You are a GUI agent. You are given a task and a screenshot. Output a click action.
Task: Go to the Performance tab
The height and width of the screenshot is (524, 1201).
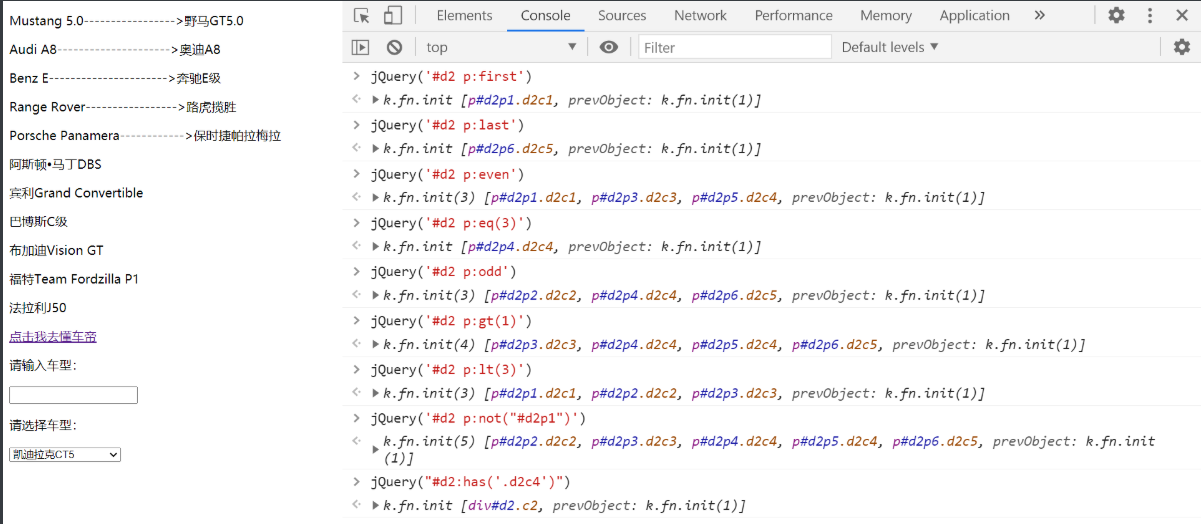point(794,15)
